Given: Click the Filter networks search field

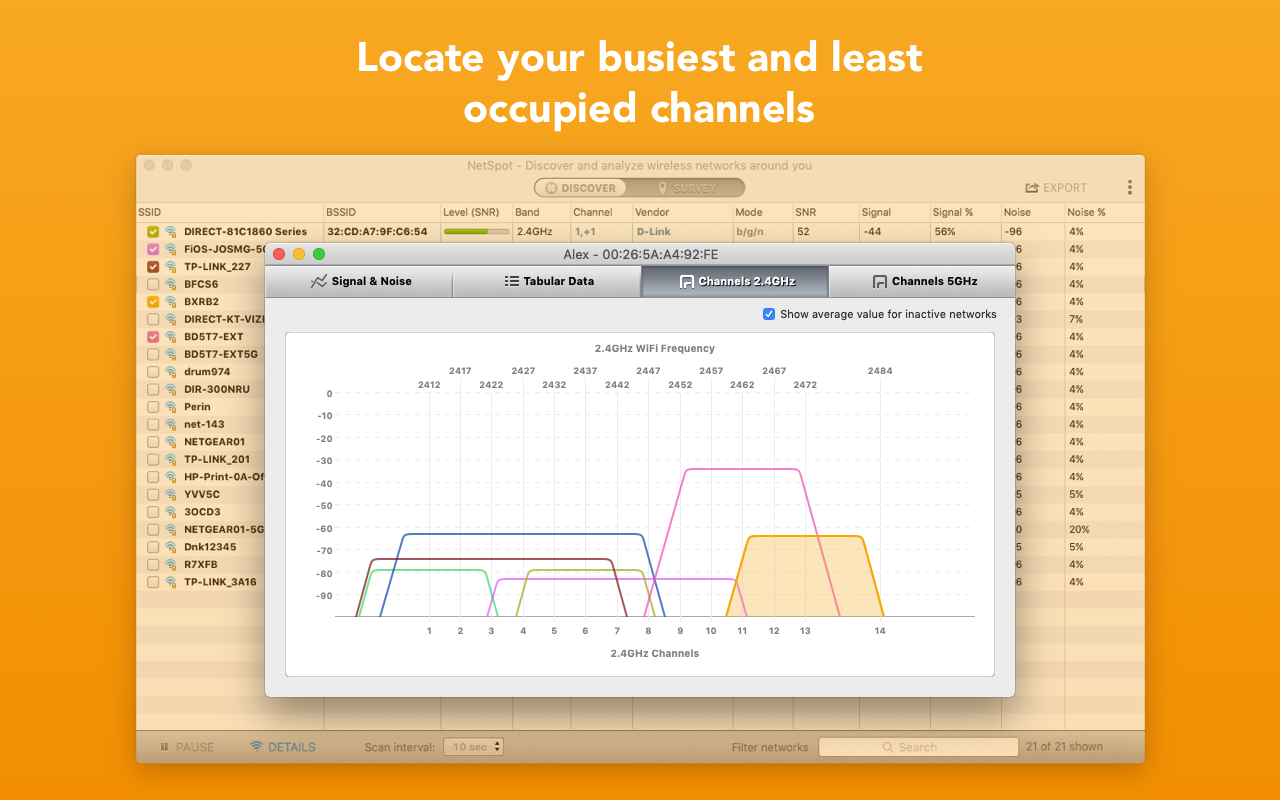Looking at the screenshot, I should tap(918, 747).
